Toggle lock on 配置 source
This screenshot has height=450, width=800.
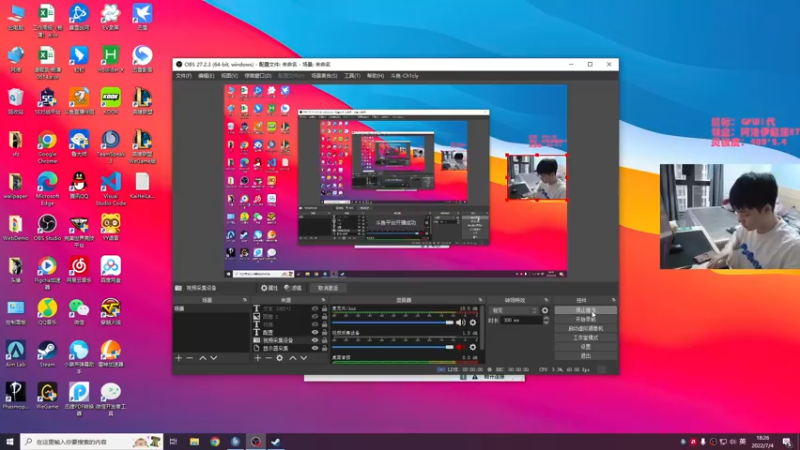coord(324,332)
